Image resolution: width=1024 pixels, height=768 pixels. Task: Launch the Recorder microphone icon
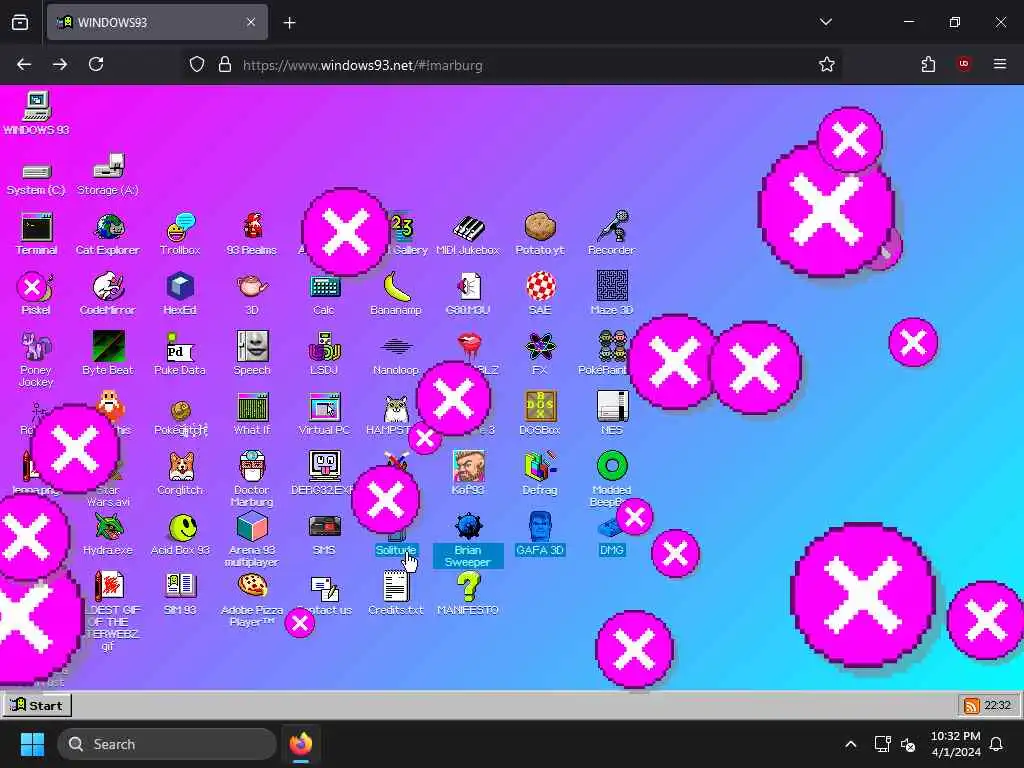click(x=612, y=227)
